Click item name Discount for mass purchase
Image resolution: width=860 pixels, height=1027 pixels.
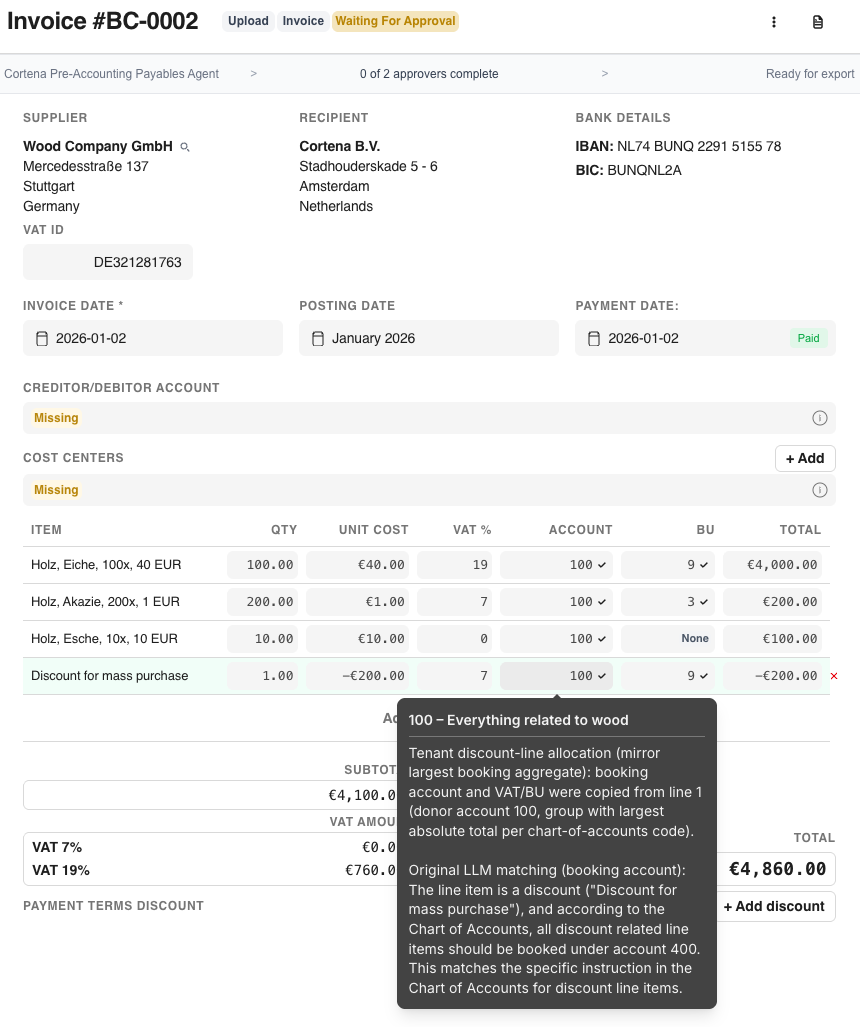point(109,676)
